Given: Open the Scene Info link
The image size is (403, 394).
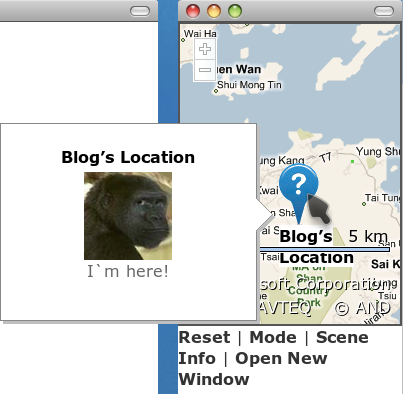Looking at the screenshot, I should [x=273, y=348].
